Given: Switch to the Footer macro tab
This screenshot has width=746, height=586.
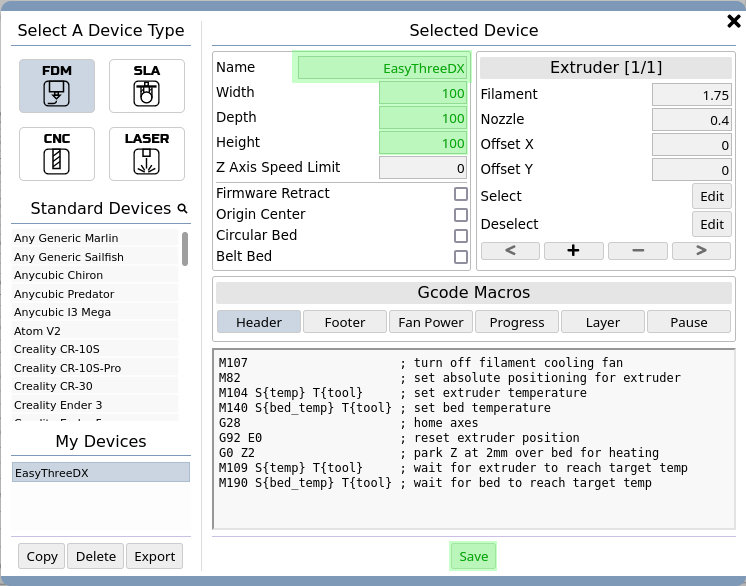Looking at the screenshot, I should [x=345, y=322].
